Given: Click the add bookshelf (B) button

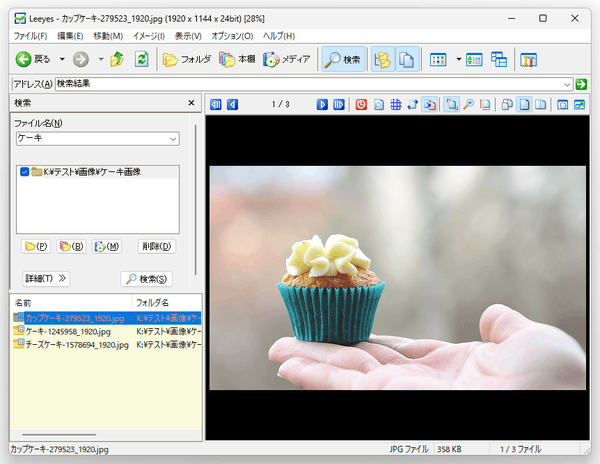Looking at the screenshot, I should [71, 246].
